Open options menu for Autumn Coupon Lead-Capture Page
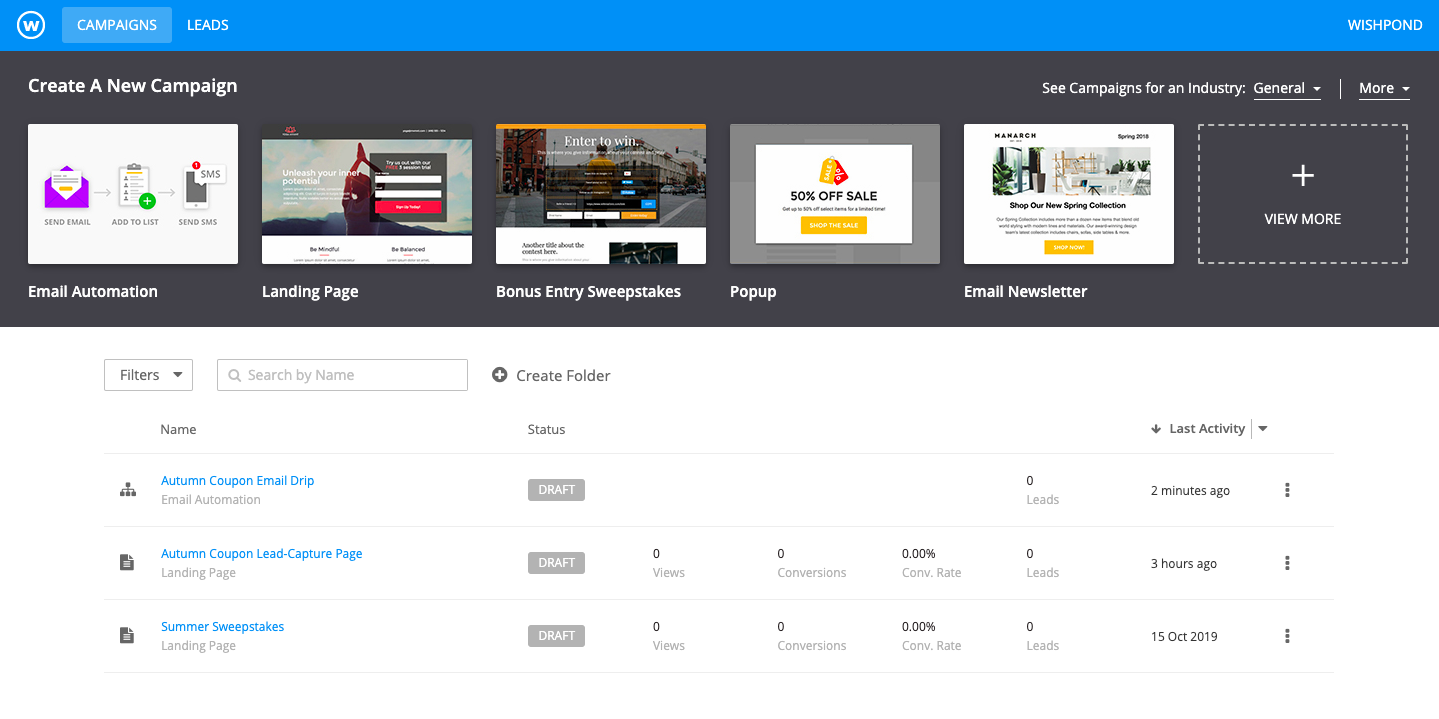The width and height of the screenshot is (1439, 719). point(1287,563)
